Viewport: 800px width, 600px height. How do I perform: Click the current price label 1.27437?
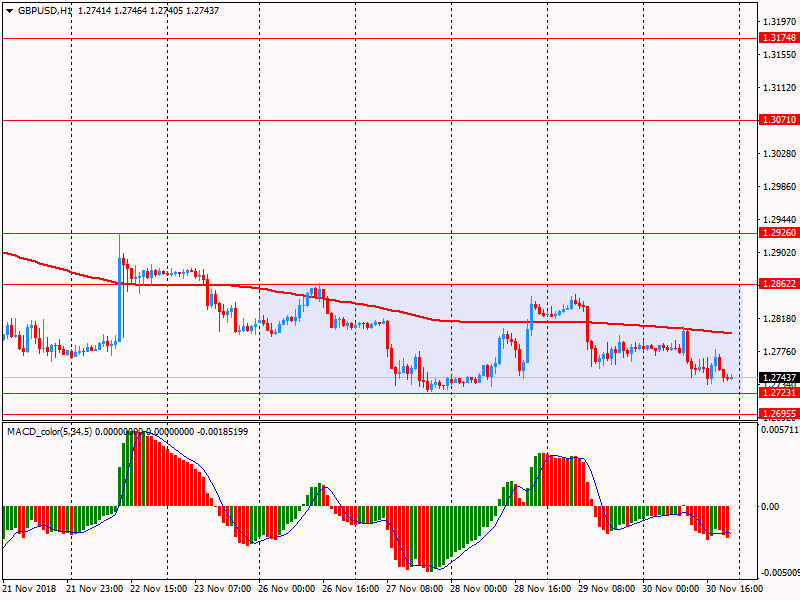tap(778, 378)
